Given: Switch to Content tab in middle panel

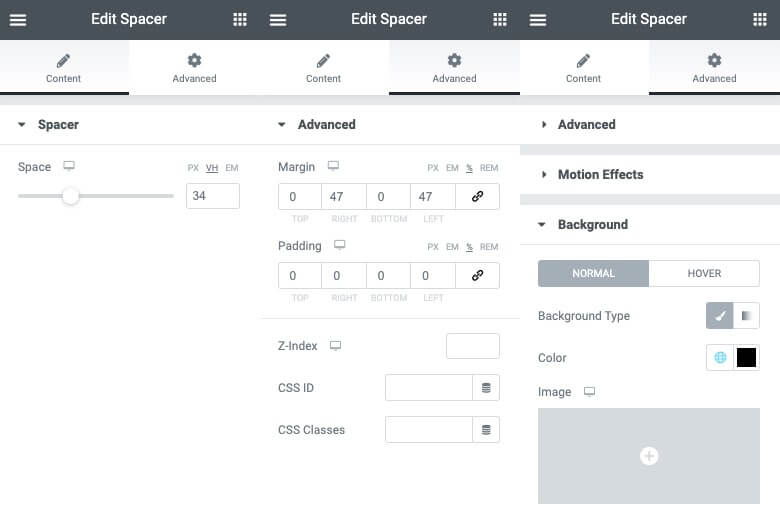Looking at the screenshot, I should [323, 68].
